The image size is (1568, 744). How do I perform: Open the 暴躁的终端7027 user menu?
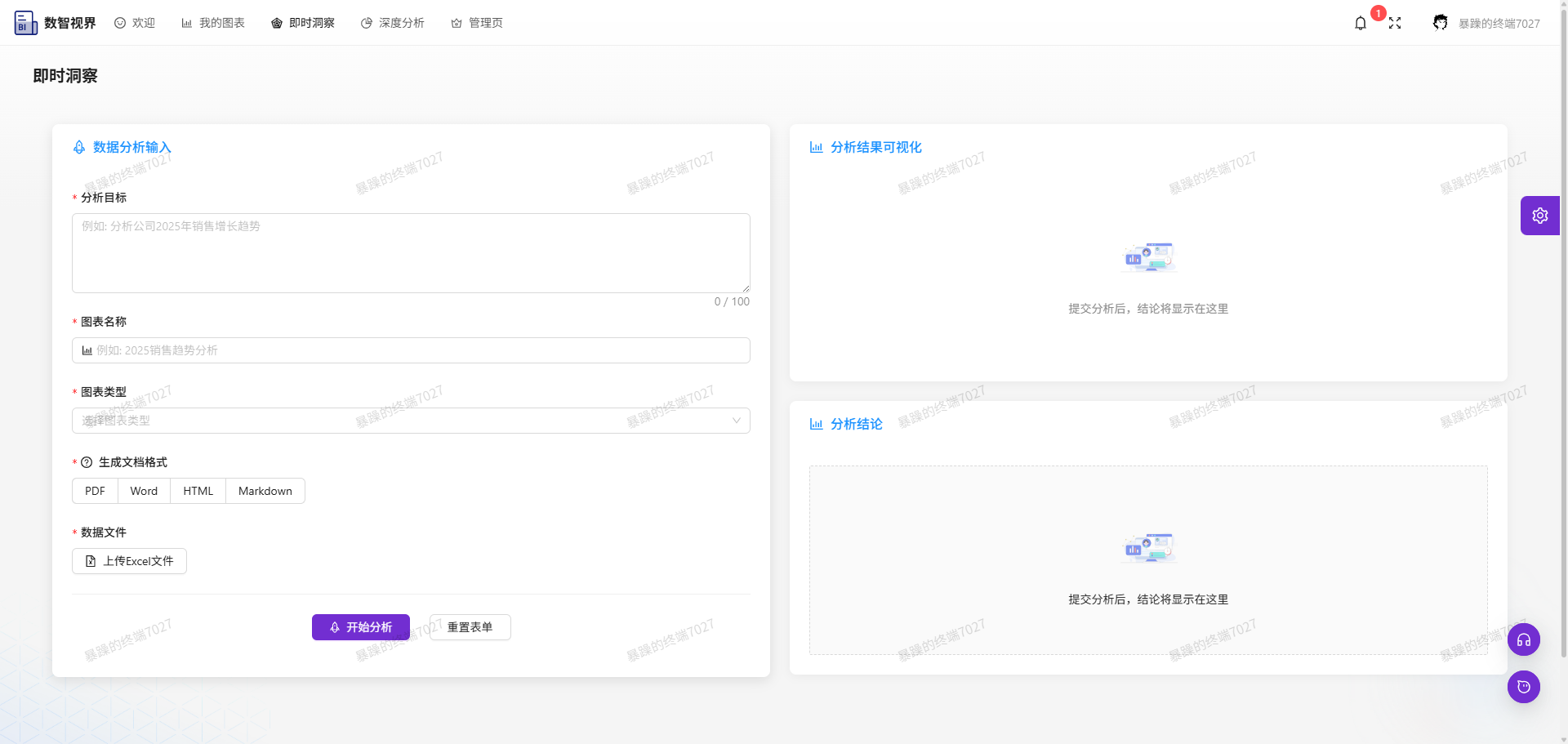pos(1499,24)
